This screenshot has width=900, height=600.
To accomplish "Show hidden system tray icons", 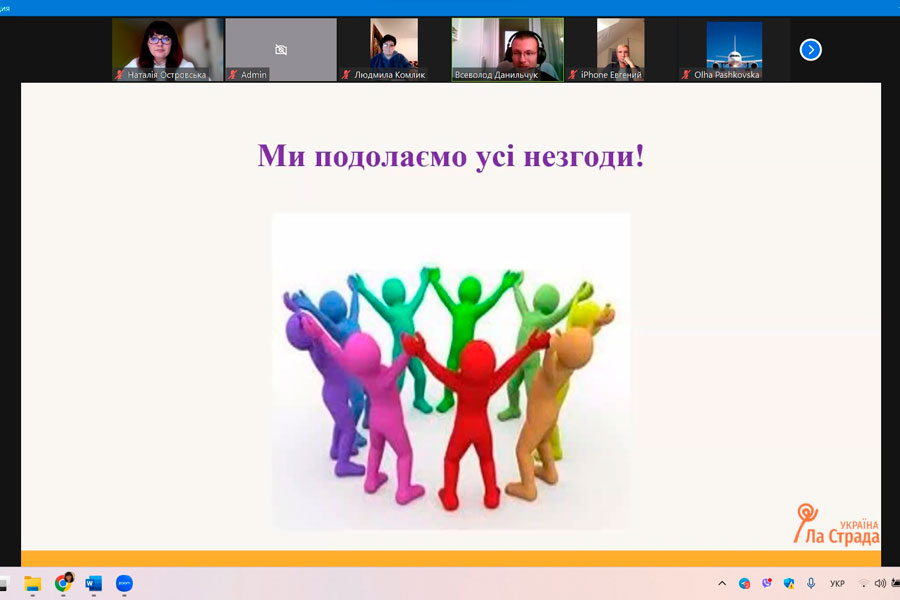I will (722, 583).
